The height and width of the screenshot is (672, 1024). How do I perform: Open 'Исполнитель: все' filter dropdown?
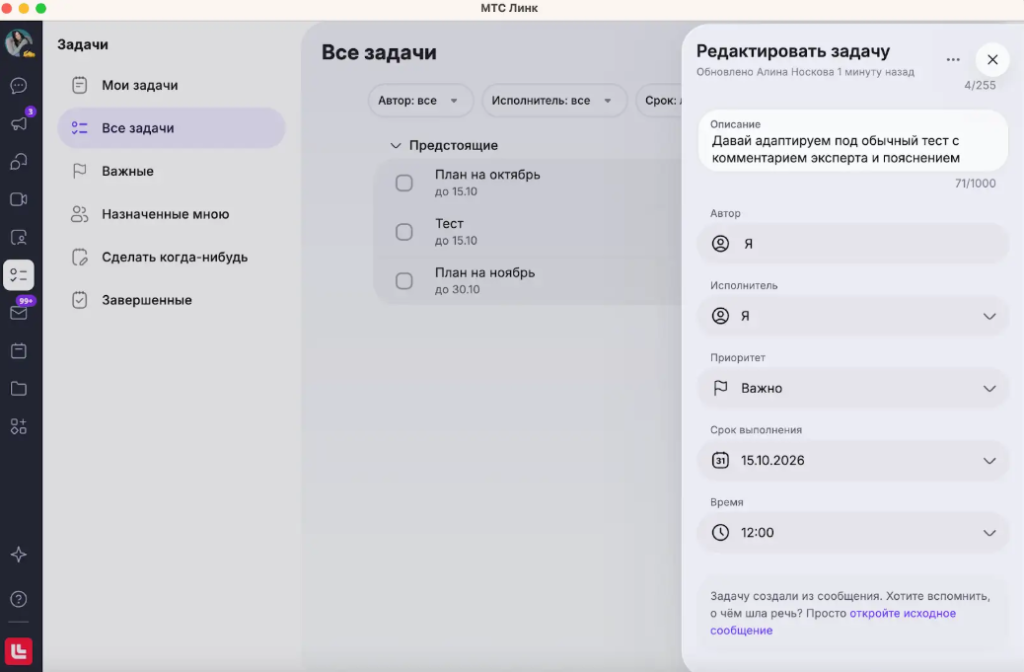554,101
